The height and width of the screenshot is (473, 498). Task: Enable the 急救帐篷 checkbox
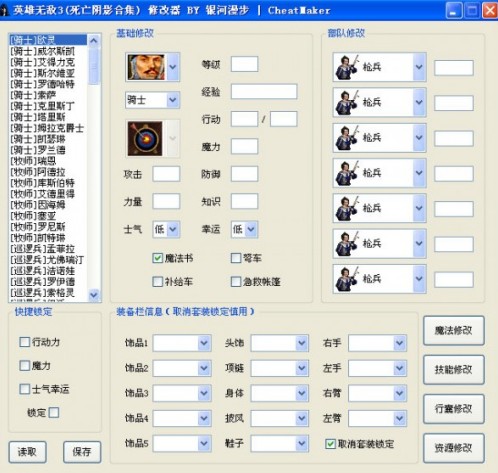pyautogui.click(x=236, y=282)
